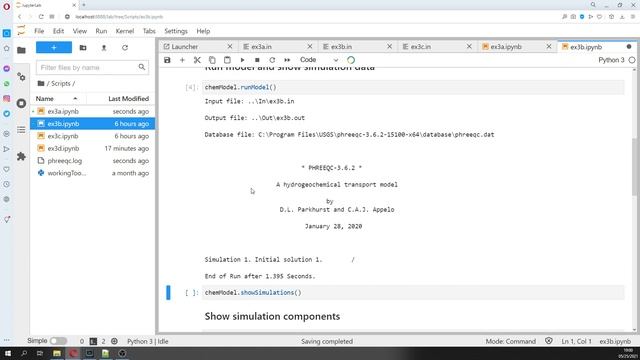The height and width of the screenshot is (360, 640).
Task: Click the Mode: Command status text
Action: [x=511, y=341]
